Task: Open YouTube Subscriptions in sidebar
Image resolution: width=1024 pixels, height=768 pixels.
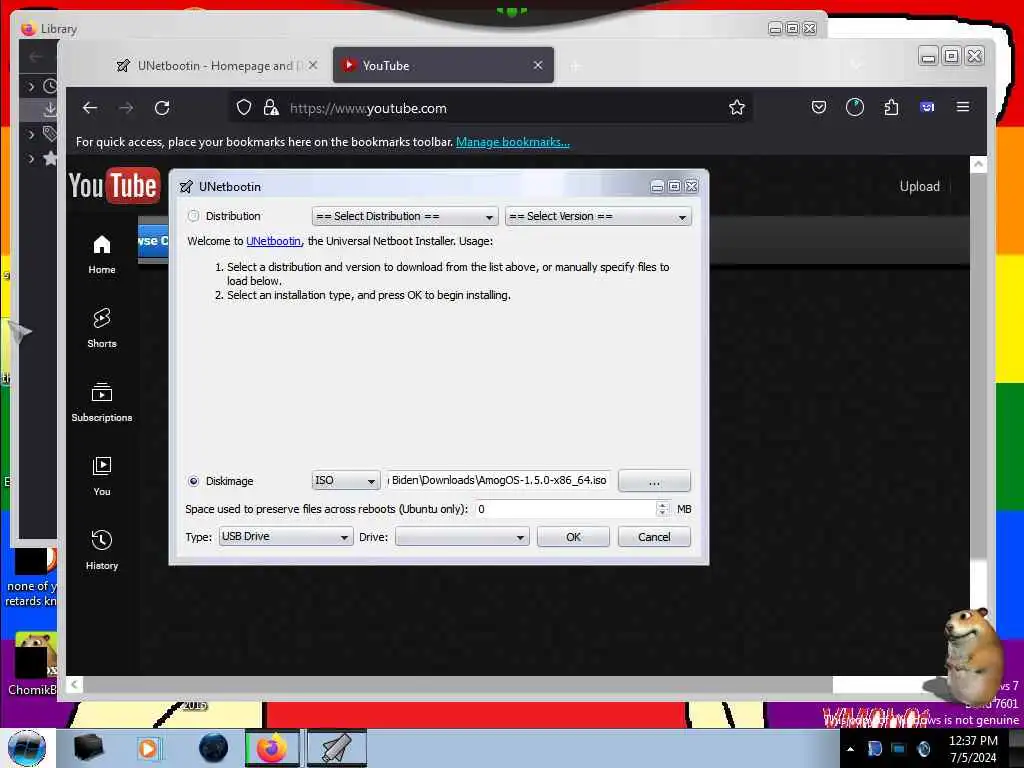Action: pyautogui.click(x=102, y=402)
